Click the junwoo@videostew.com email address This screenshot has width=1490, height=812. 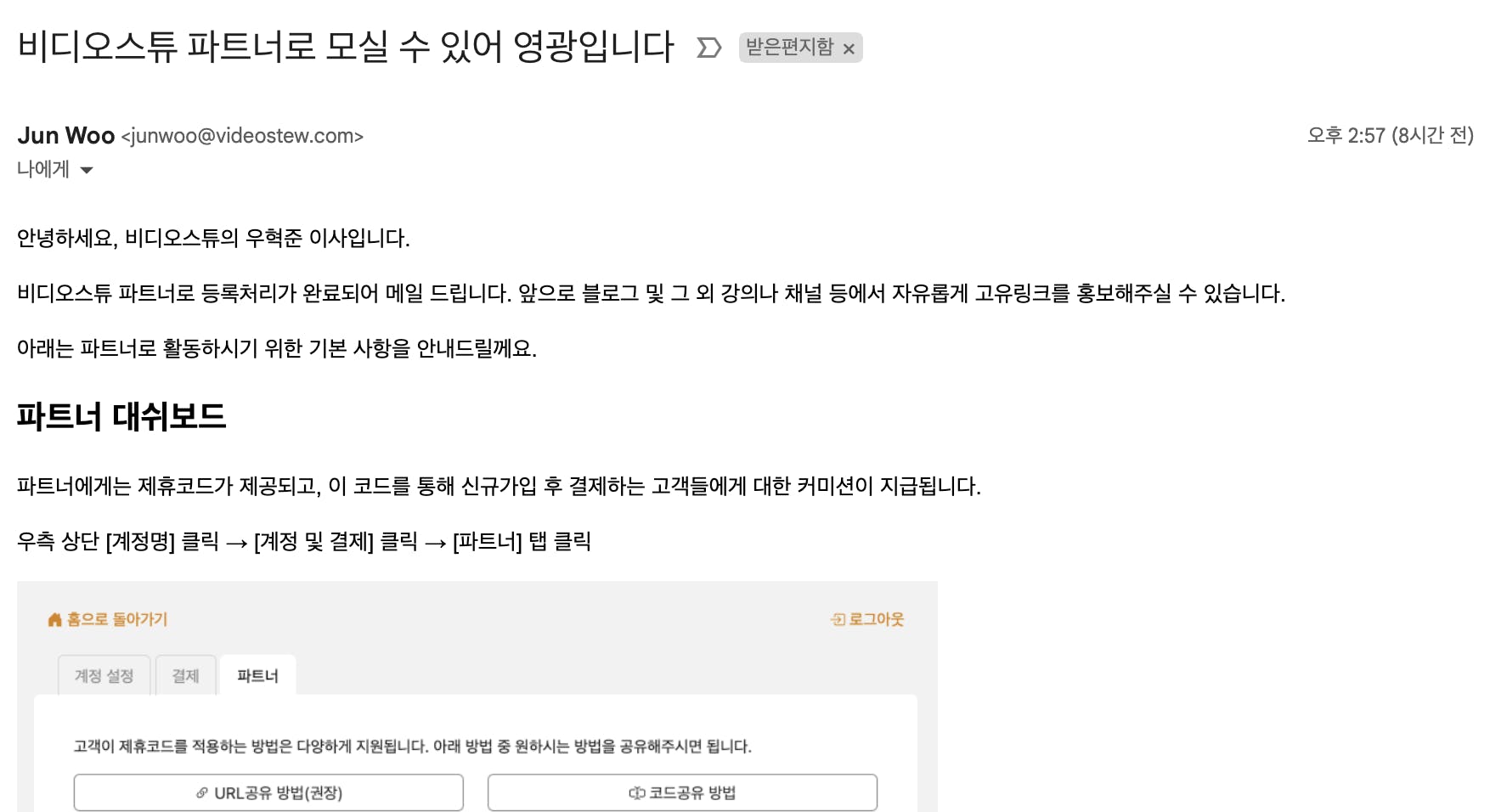point(242,136)
